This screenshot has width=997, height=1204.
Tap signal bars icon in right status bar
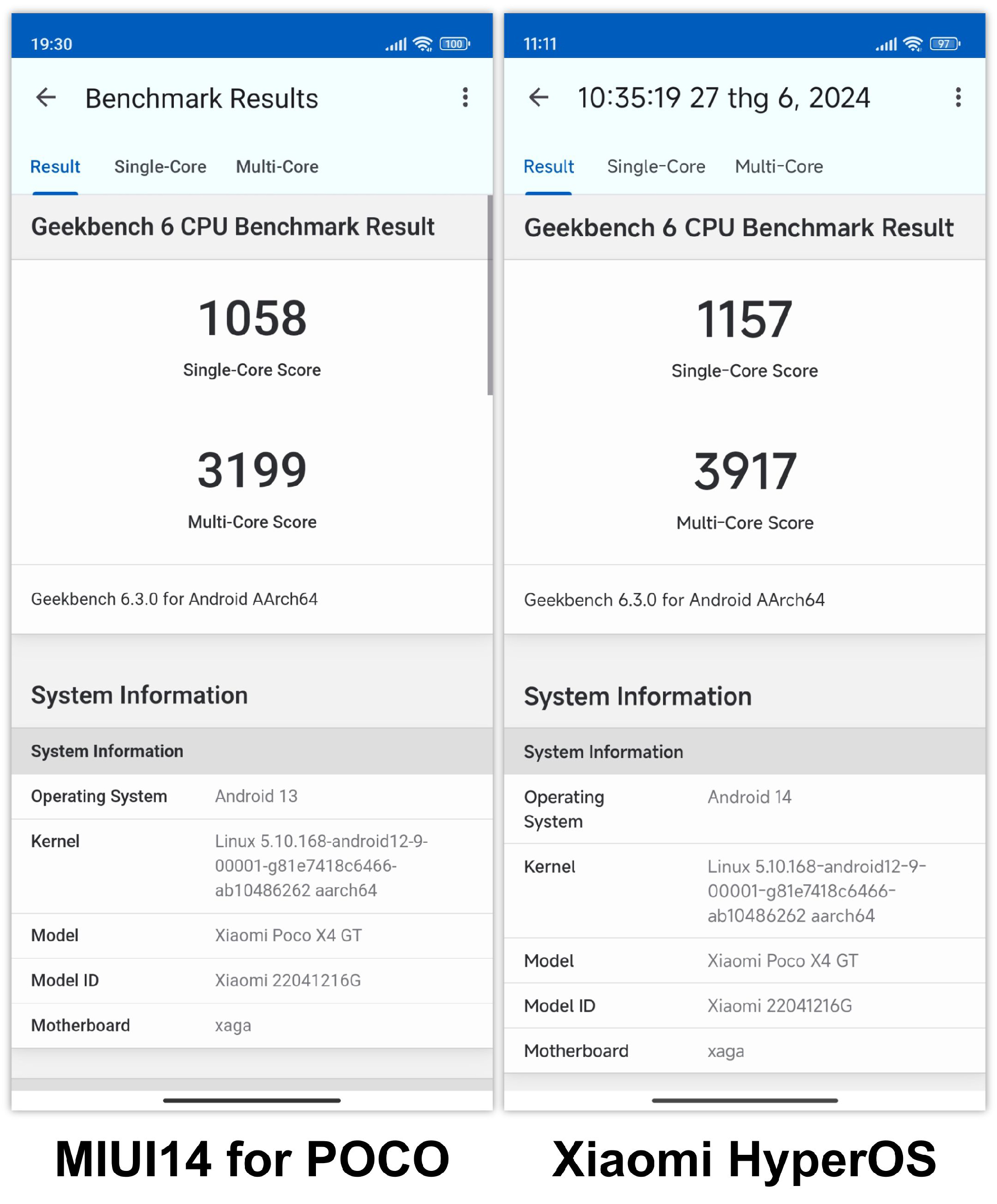(886, 44)
